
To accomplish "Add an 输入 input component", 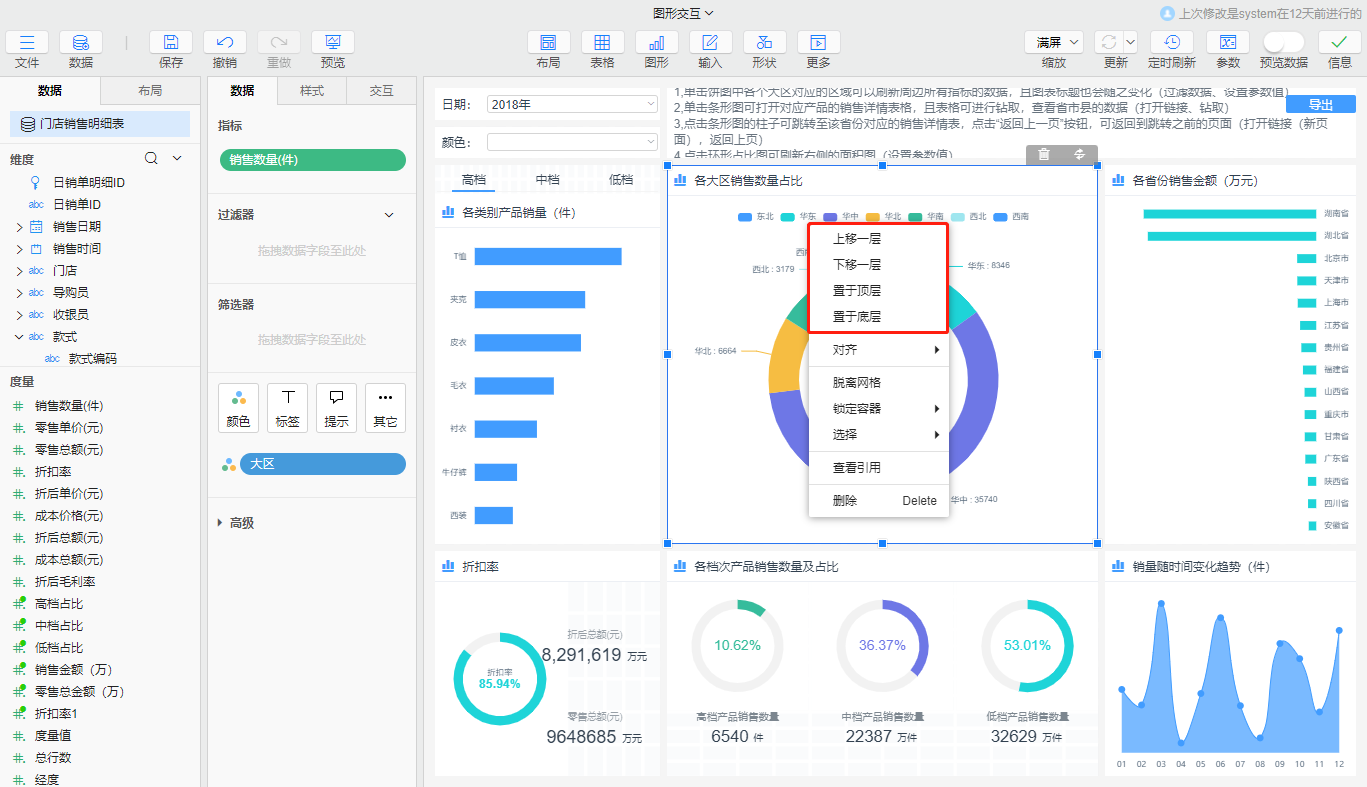I will pos(710,42).
